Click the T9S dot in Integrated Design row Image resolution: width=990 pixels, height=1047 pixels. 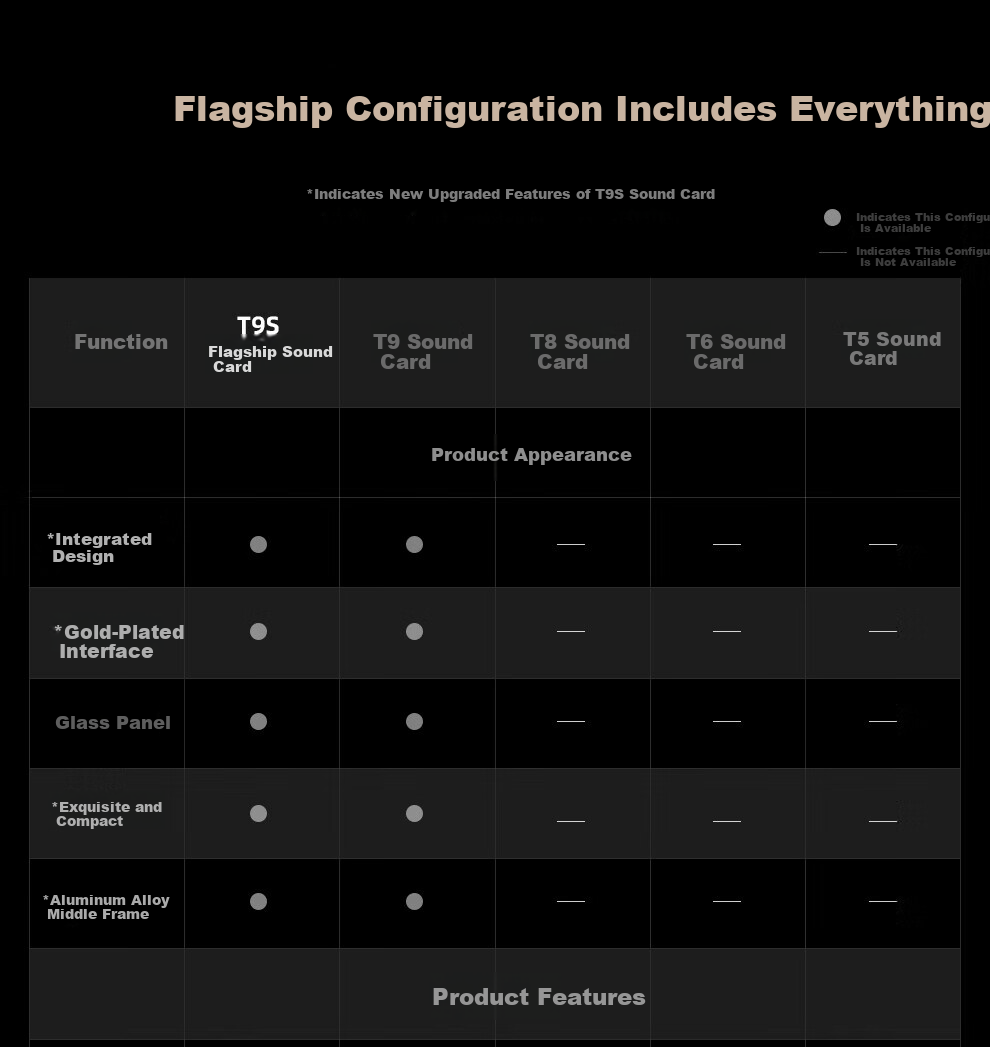tap(258, 544)
